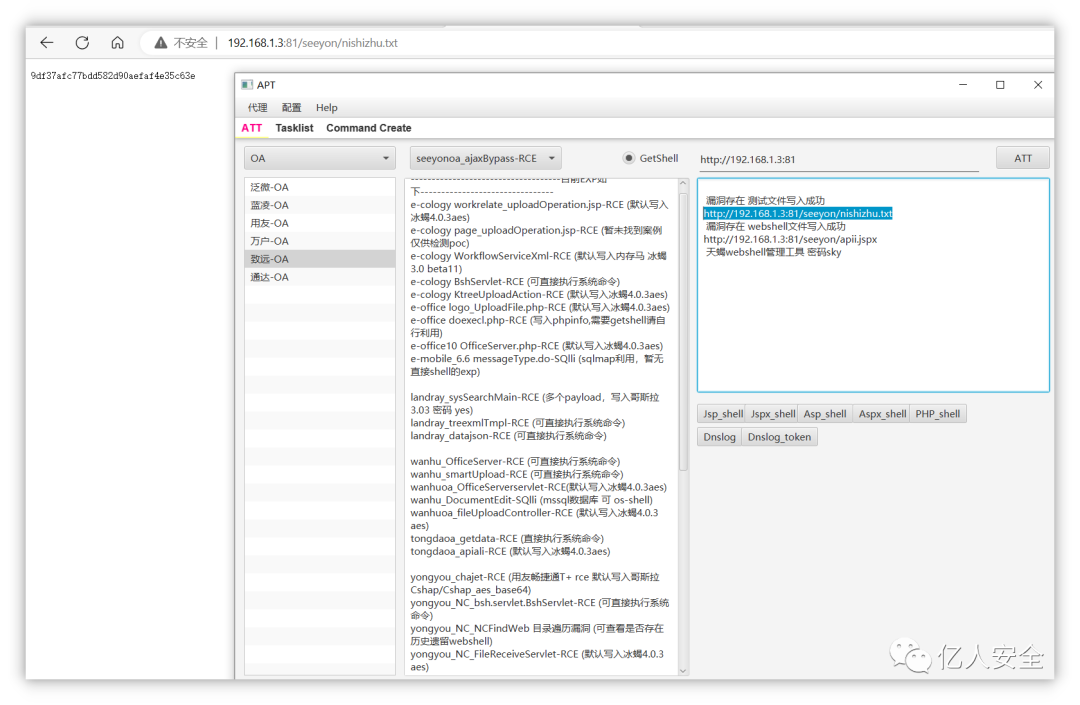Viewport: 1080px width, 705px height.
Task: Click the target URL input field
Action: [x=839, y=159]
